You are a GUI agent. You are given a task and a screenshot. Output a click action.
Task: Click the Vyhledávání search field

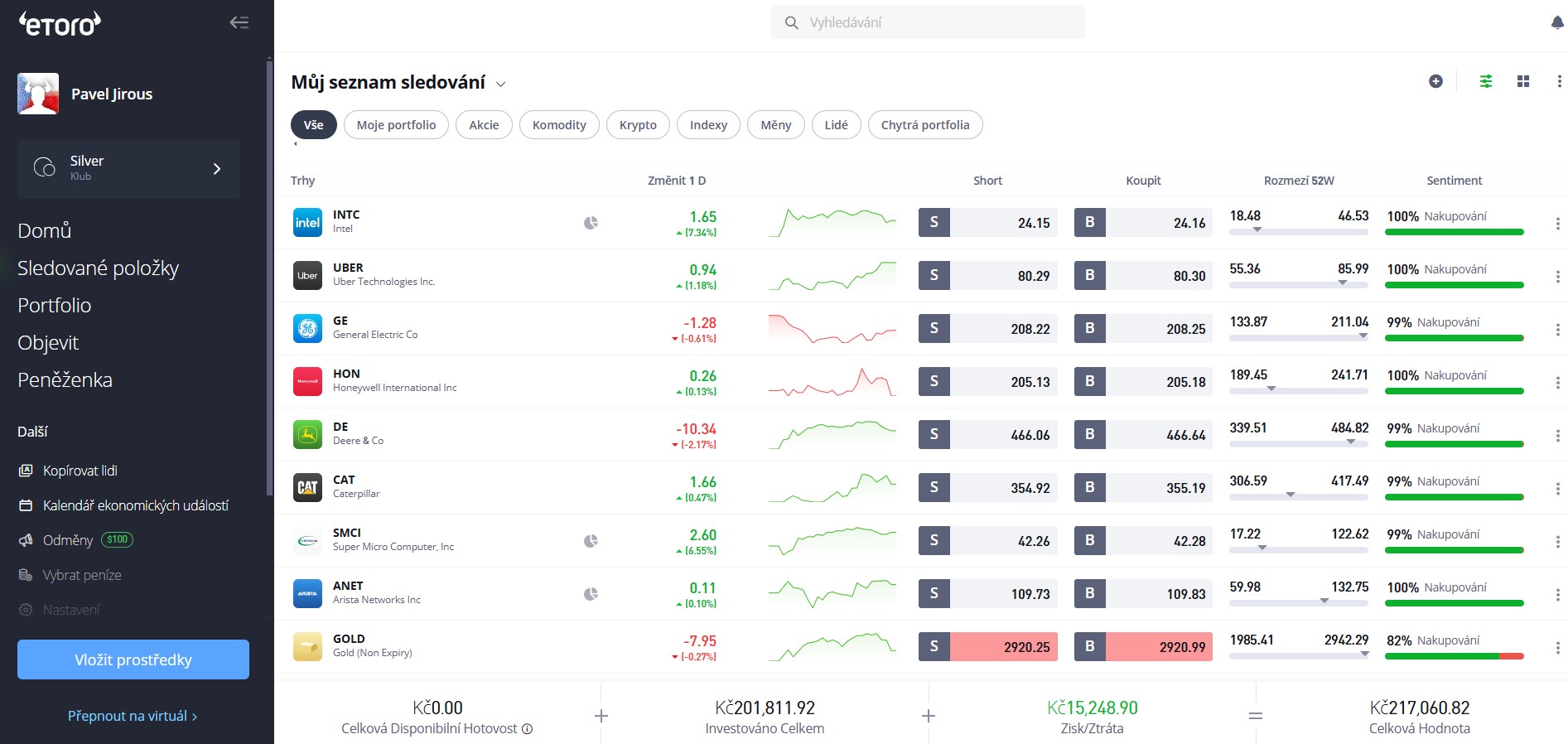928,22
